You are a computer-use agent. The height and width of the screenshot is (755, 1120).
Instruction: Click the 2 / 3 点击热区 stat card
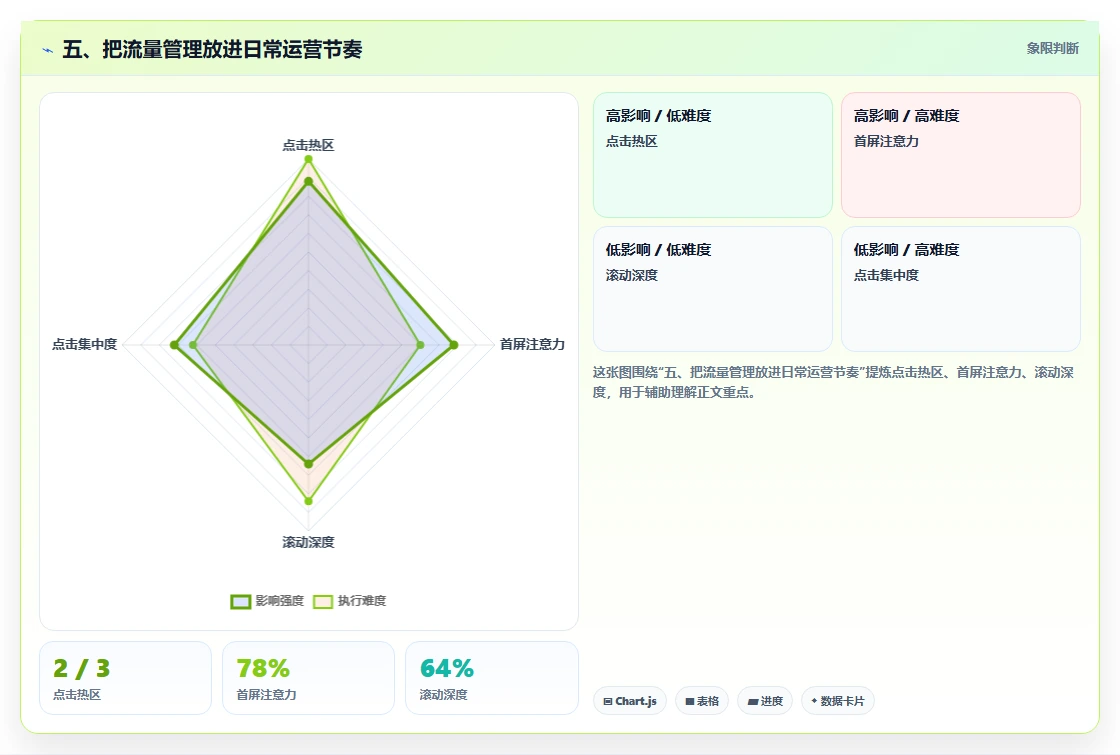[x=126, y=678]
